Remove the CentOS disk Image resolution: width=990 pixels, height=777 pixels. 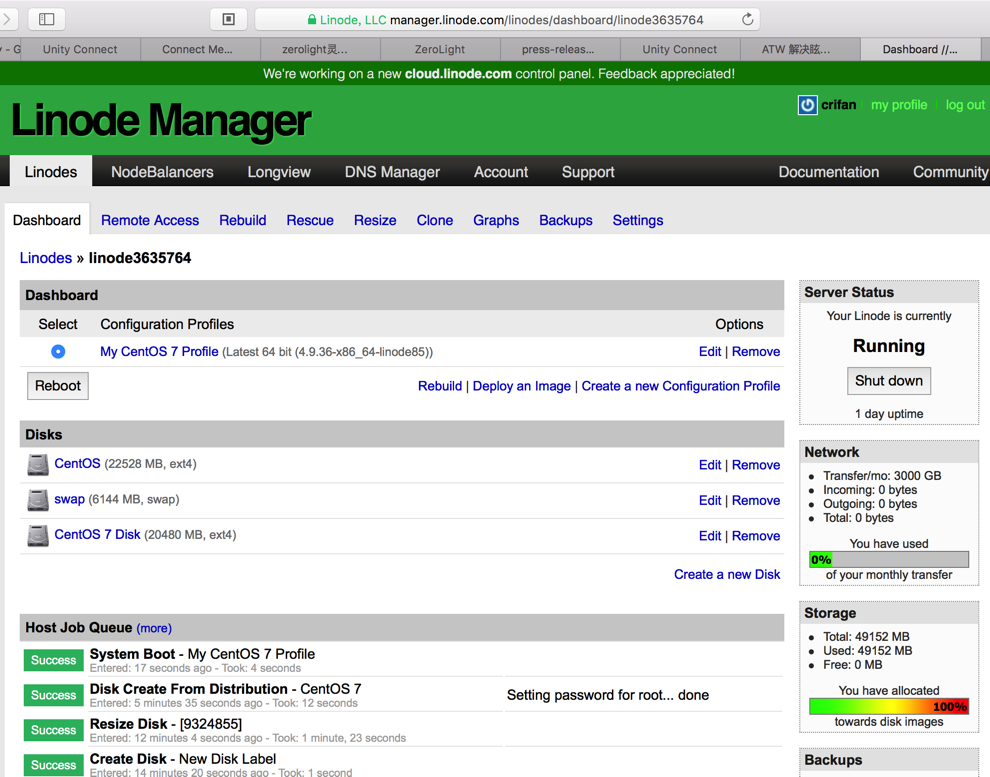click(x=756, y=465)
